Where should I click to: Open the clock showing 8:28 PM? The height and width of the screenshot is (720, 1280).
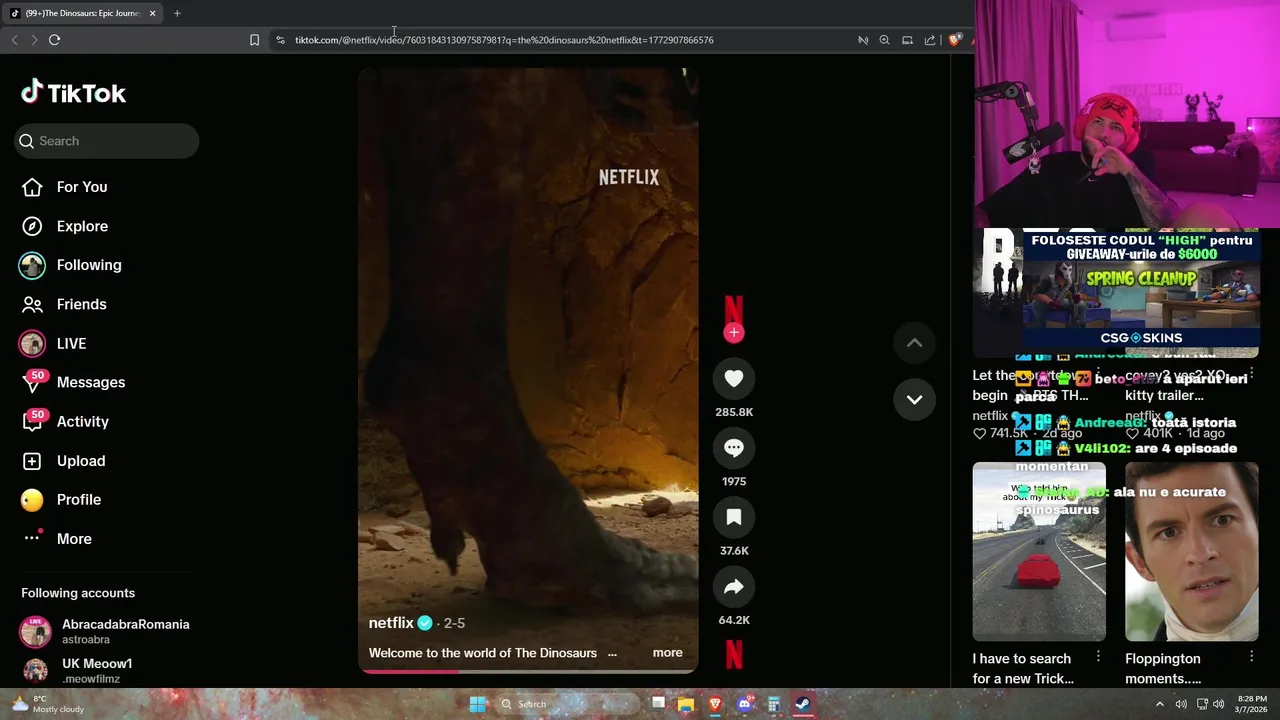pyautogui.click(x=1253, y=704)
